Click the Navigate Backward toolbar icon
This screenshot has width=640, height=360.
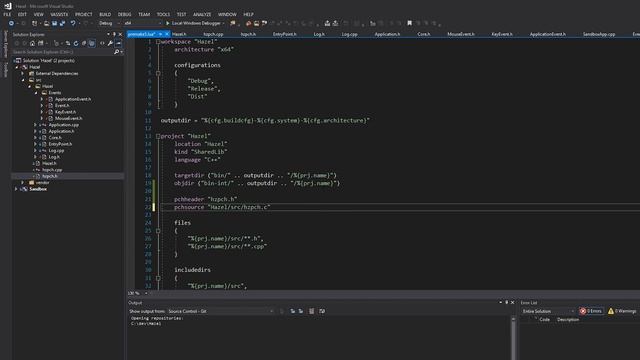[x=11, y=23]
